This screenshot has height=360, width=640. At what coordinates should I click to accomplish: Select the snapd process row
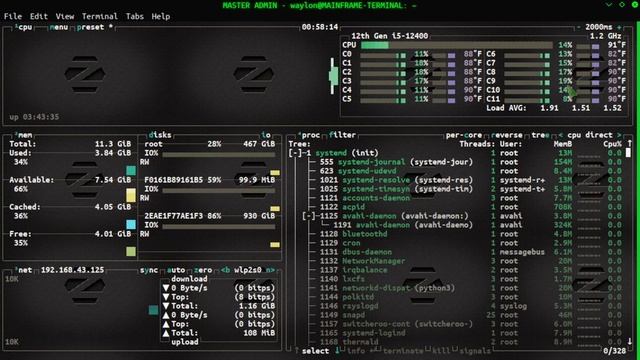[x=456, y=315]
